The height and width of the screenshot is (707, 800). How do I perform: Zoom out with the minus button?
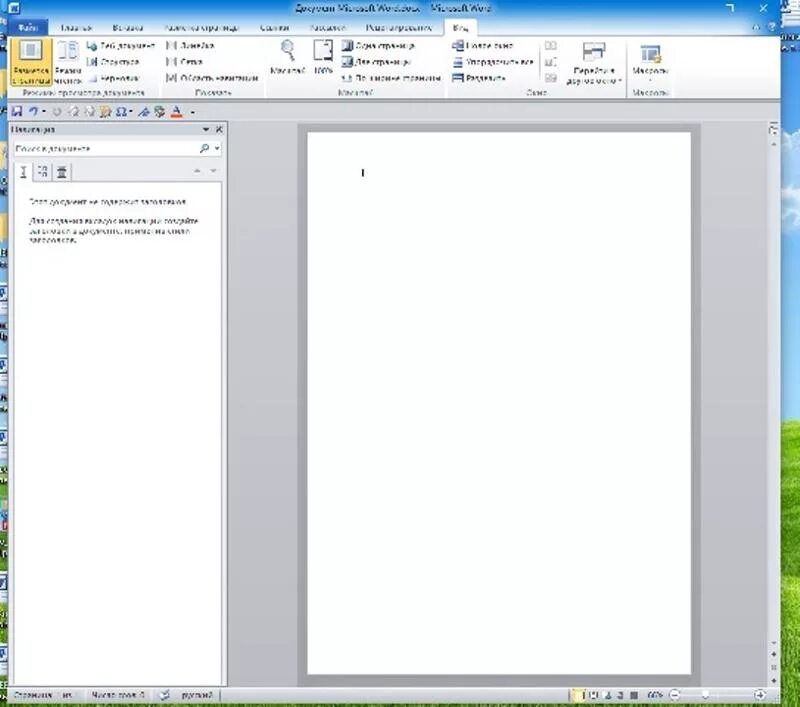tap(675, 695)
